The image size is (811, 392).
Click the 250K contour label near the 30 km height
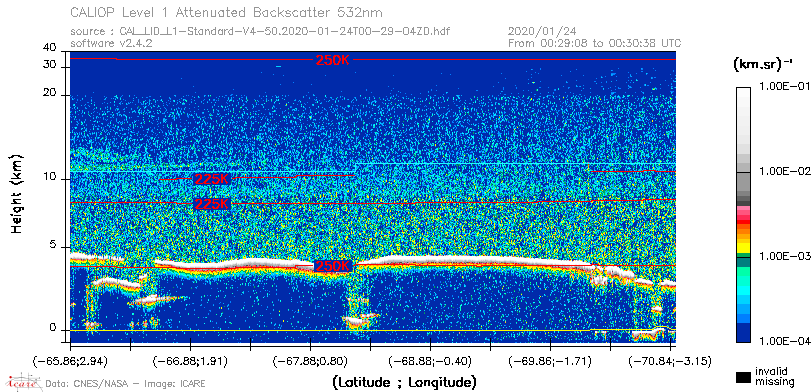(333, 59)
